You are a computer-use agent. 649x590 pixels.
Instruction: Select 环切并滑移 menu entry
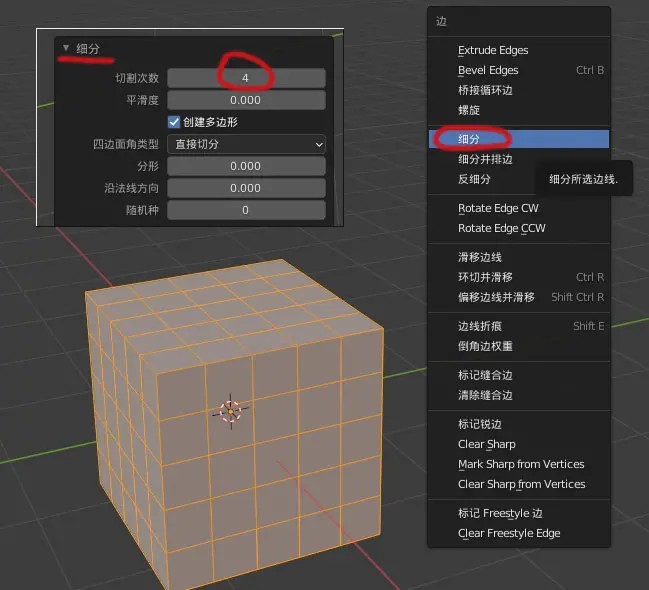pyautogui.click(x=519, y=277)
